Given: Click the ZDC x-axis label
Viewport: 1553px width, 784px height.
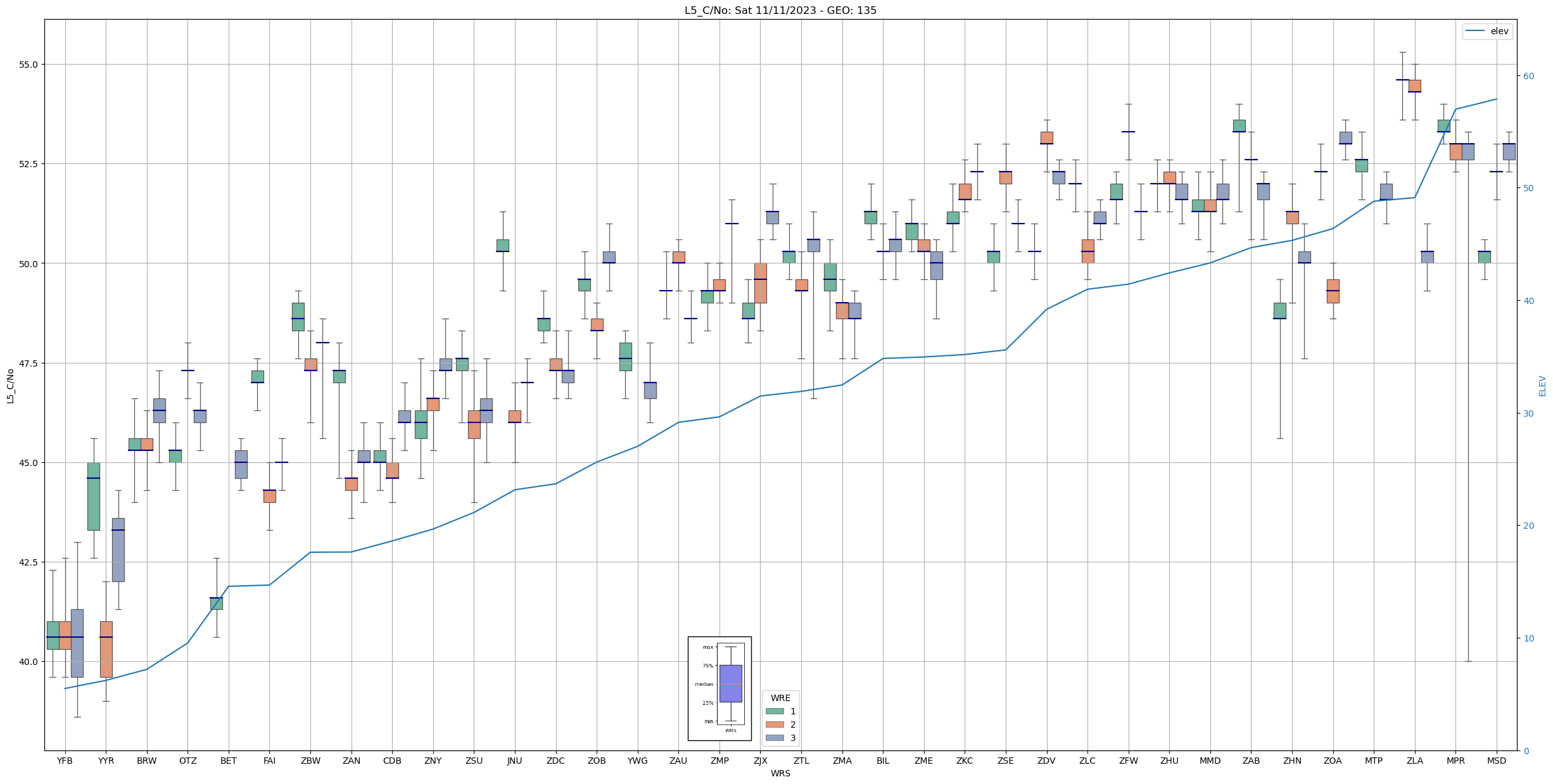Looking at the screenshot, I should (x=555, y=761).
